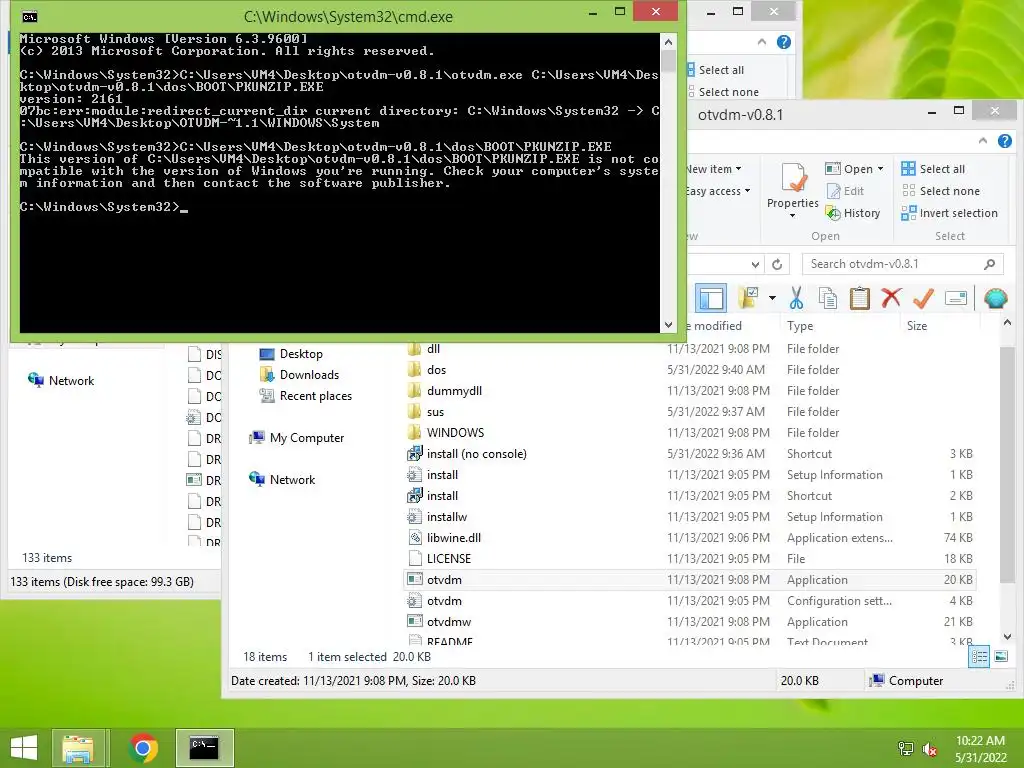The width and height of the screenshot is (1024, 768).
Task: Select Network in the otvdm navigation pane
Action: pos(282,479)
